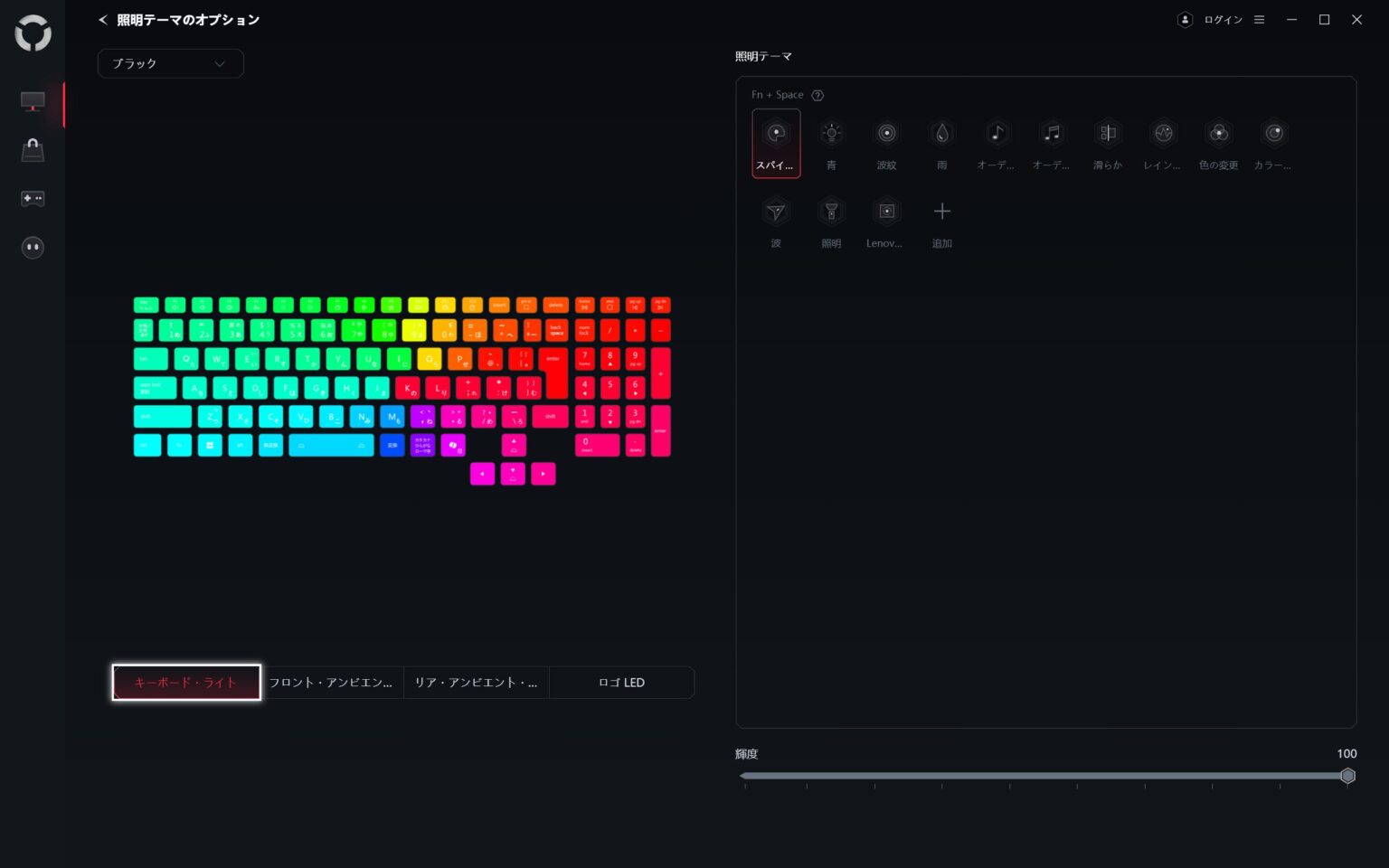This screenshot has width=1389, height=868.
Task: Open the gamepad section in sidebar
Action: click(33, 198)
